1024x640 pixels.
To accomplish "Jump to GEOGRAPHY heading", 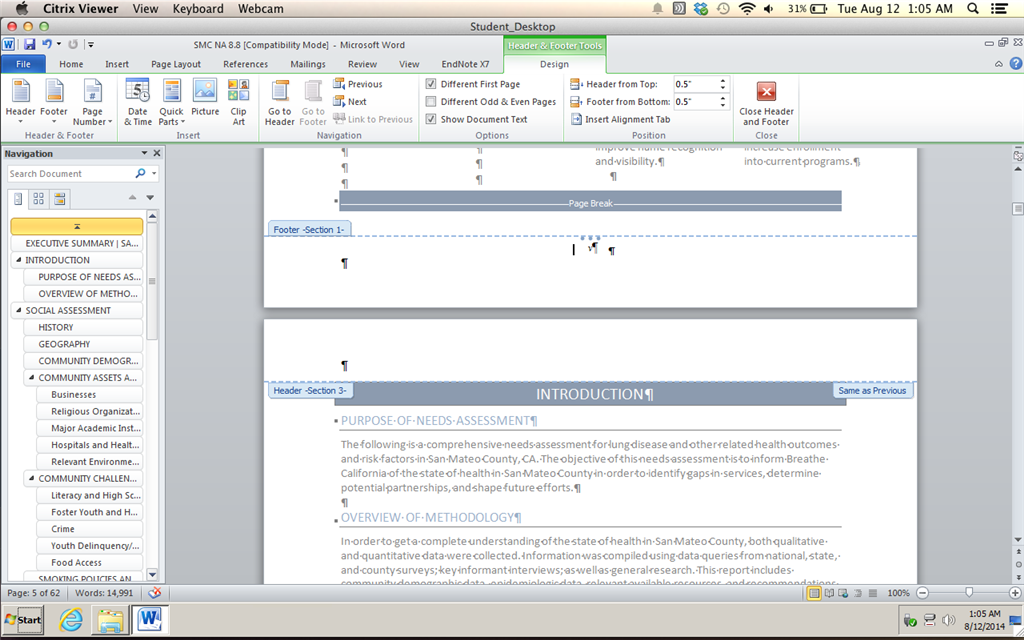I will pyautogui.click(x=83, y=344).
